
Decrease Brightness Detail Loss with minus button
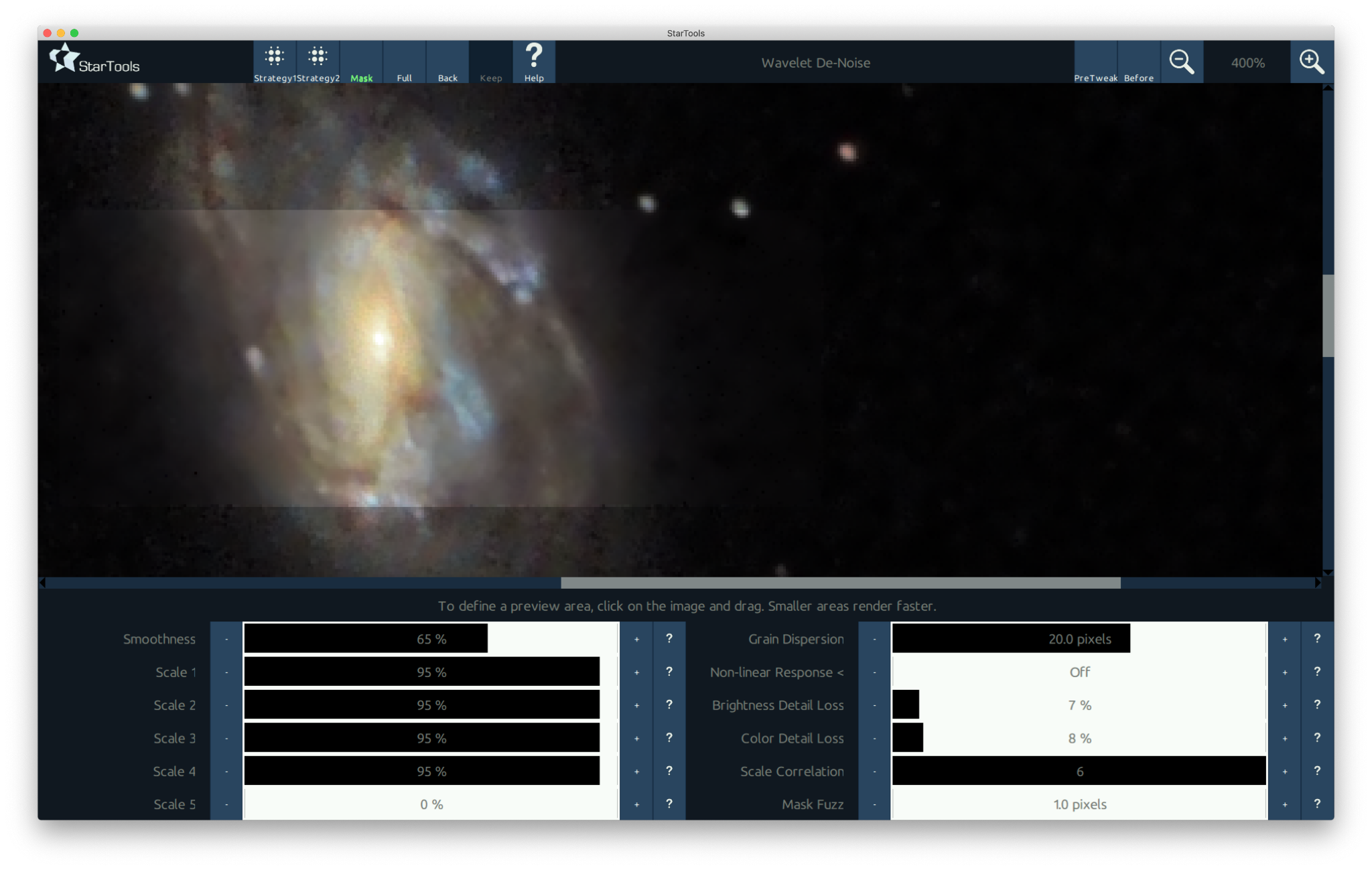[x=875, y=705]
